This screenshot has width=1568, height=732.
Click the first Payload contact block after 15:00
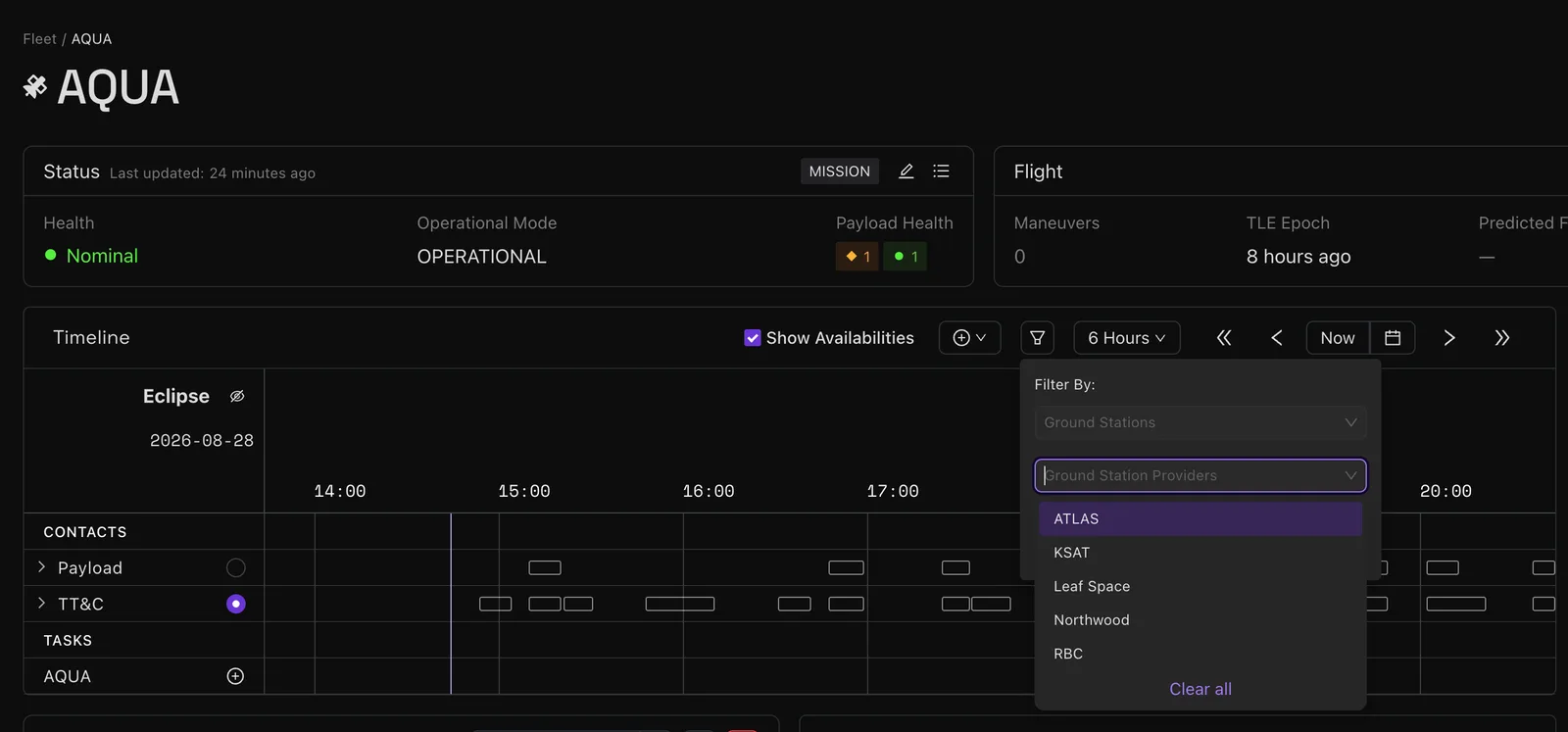click(545, 567)
